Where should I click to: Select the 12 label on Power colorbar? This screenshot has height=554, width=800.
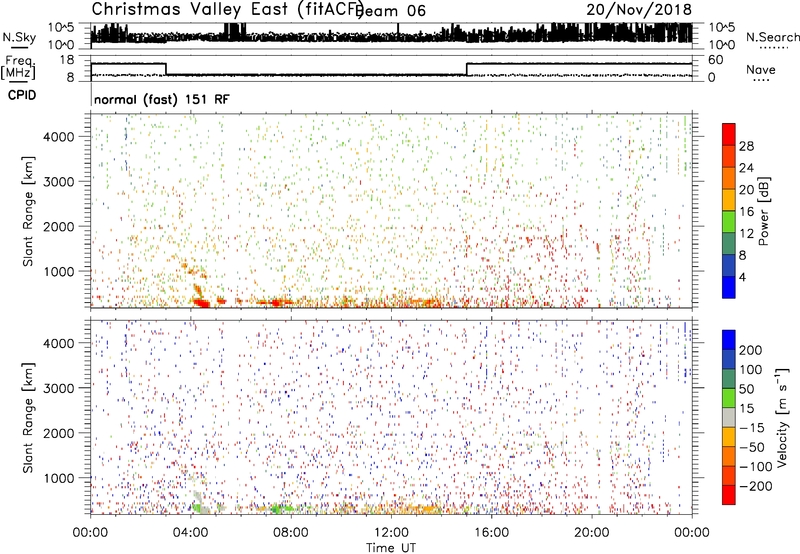[x=746, y=234]
